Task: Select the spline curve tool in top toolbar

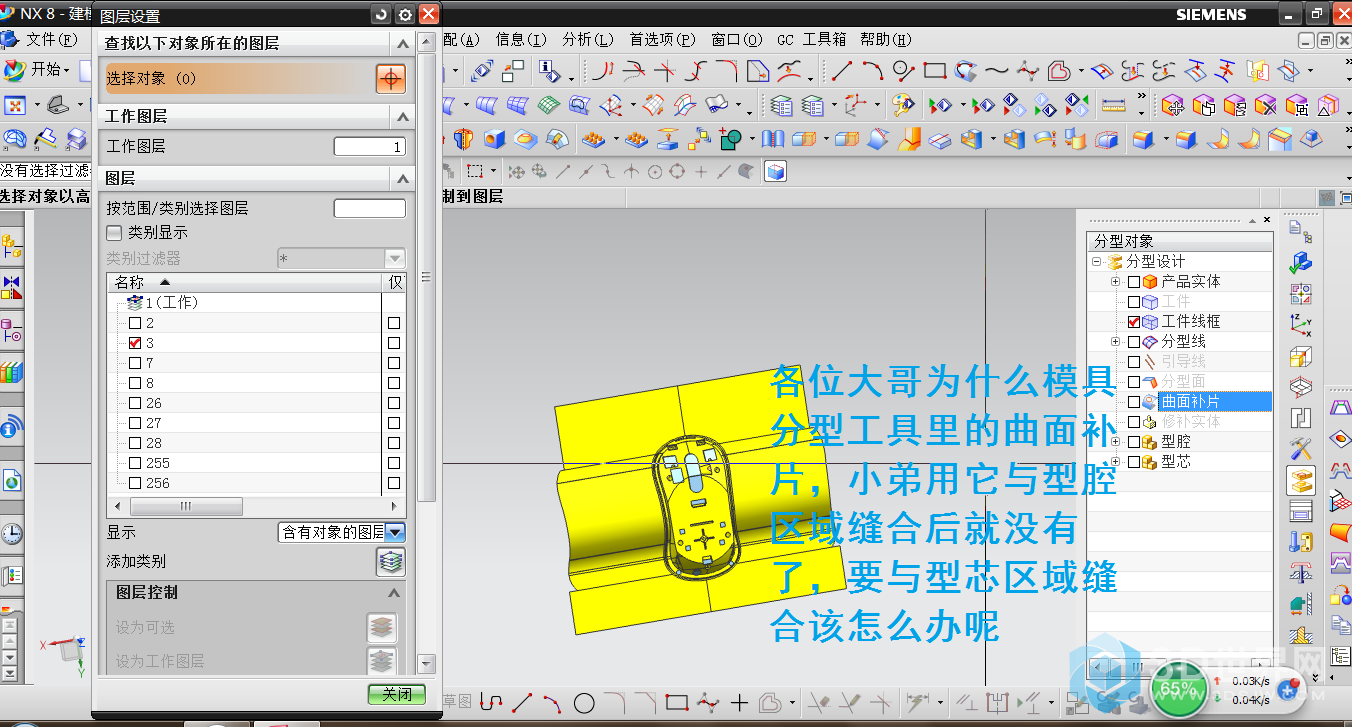Action: click(996, 71)
